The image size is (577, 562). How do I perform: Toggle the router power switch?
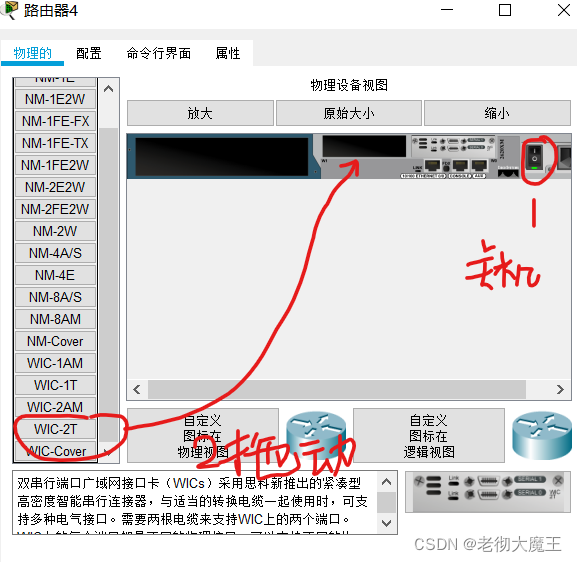535,158
